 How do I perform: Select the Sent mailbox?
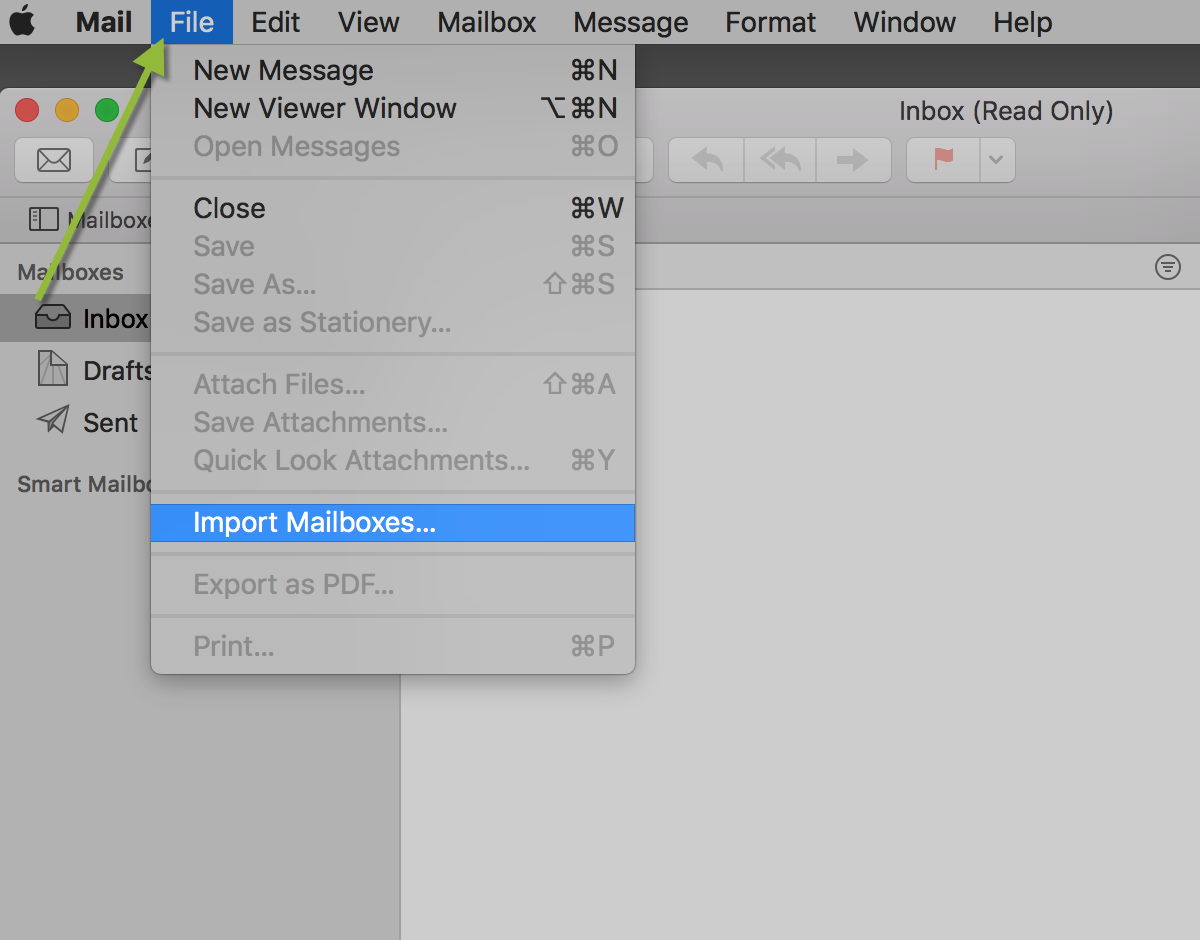point(108,421)
